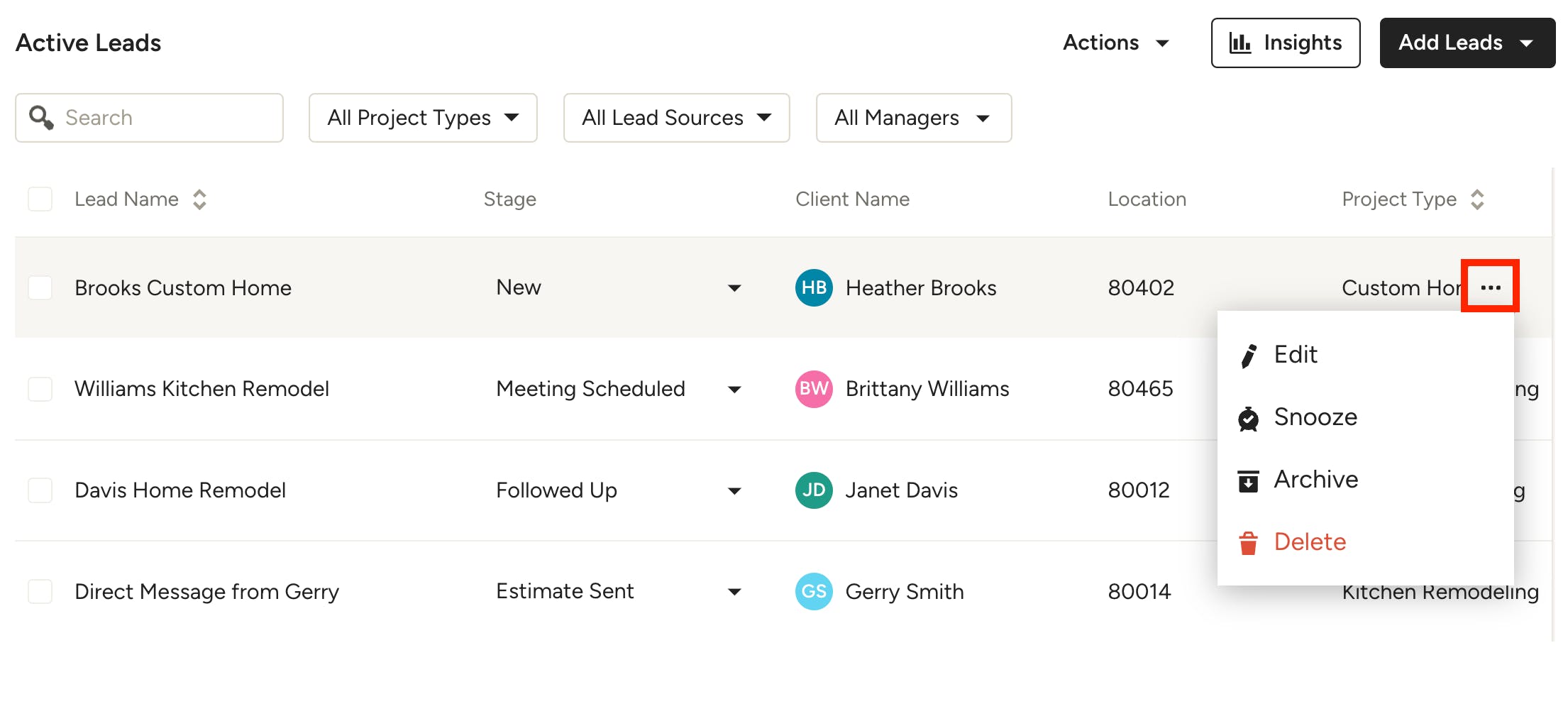Click the Add Leads button
The image size is (1568, 704).
(1466, 43)
